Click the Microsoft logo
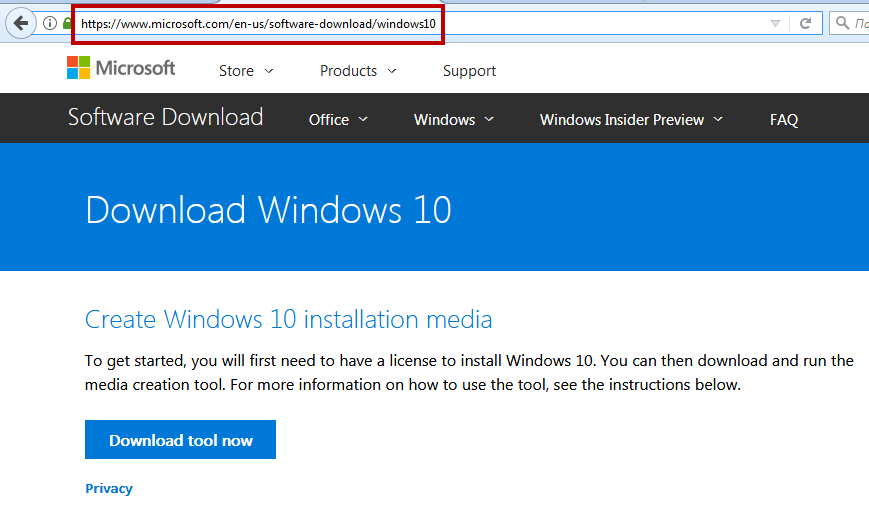 point(121,68)
